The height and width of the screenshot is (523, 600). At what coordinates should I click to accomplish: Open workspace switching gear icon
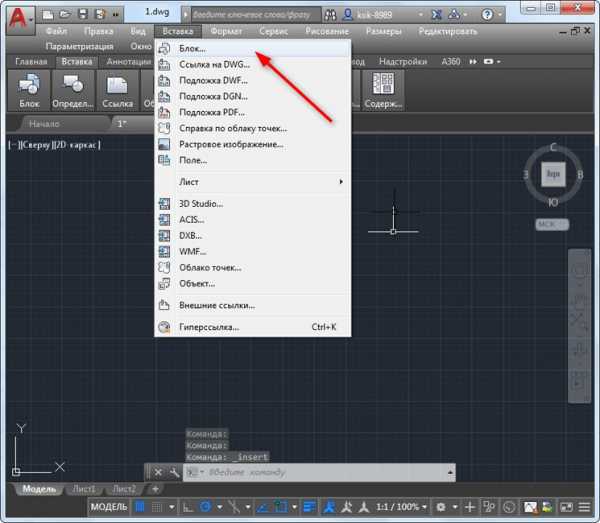tap(440, 507)
